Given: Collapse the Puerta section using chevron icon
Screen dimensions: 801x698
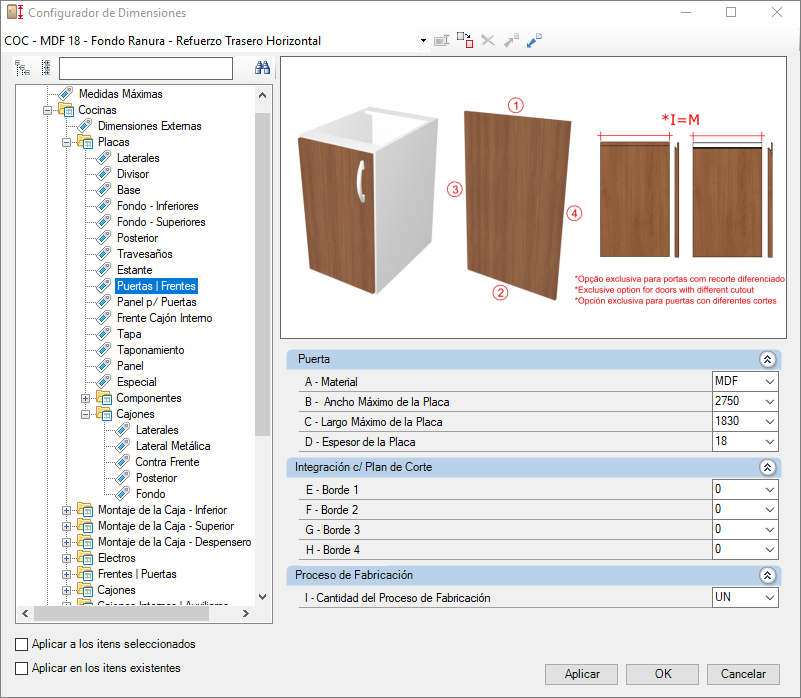Looking at the screenshot, I should coord(767,359).
